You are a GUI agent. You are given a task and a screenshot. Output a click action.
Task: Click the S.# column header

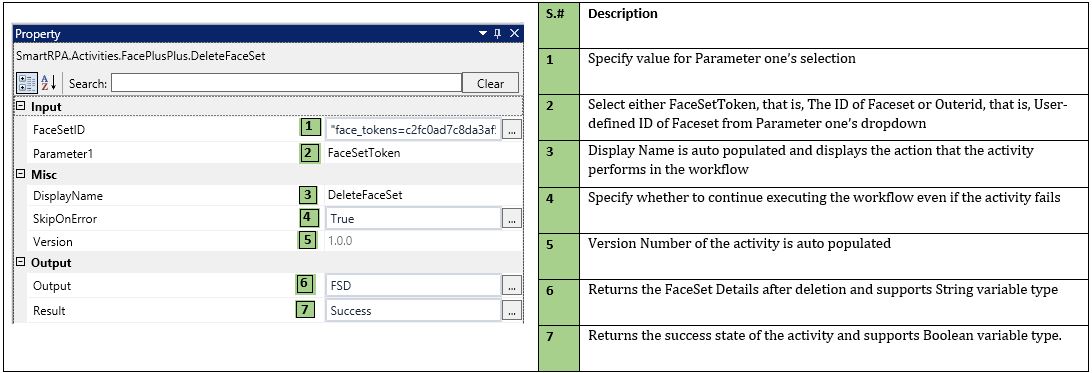pyautogui.click(x=555, y=13)
